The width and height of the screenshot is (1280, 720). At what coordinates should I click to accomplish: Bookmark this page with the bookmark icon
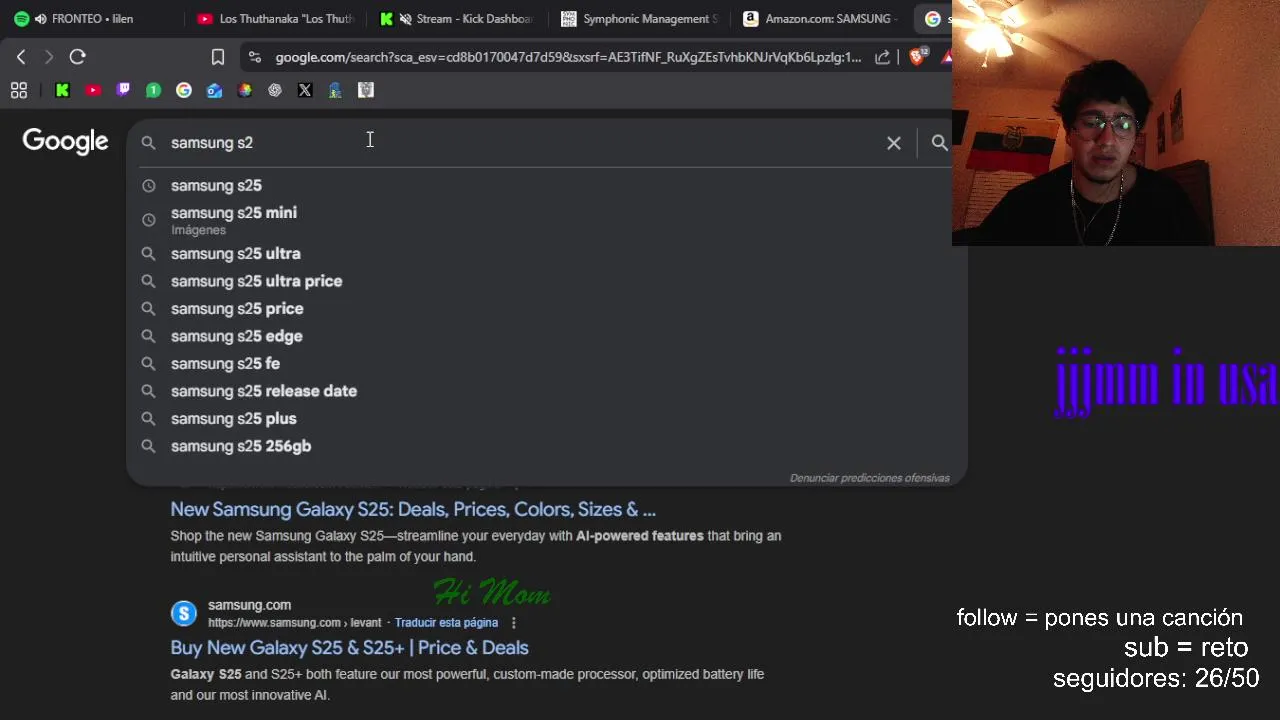pyautogui.click(x=217, y=57)
